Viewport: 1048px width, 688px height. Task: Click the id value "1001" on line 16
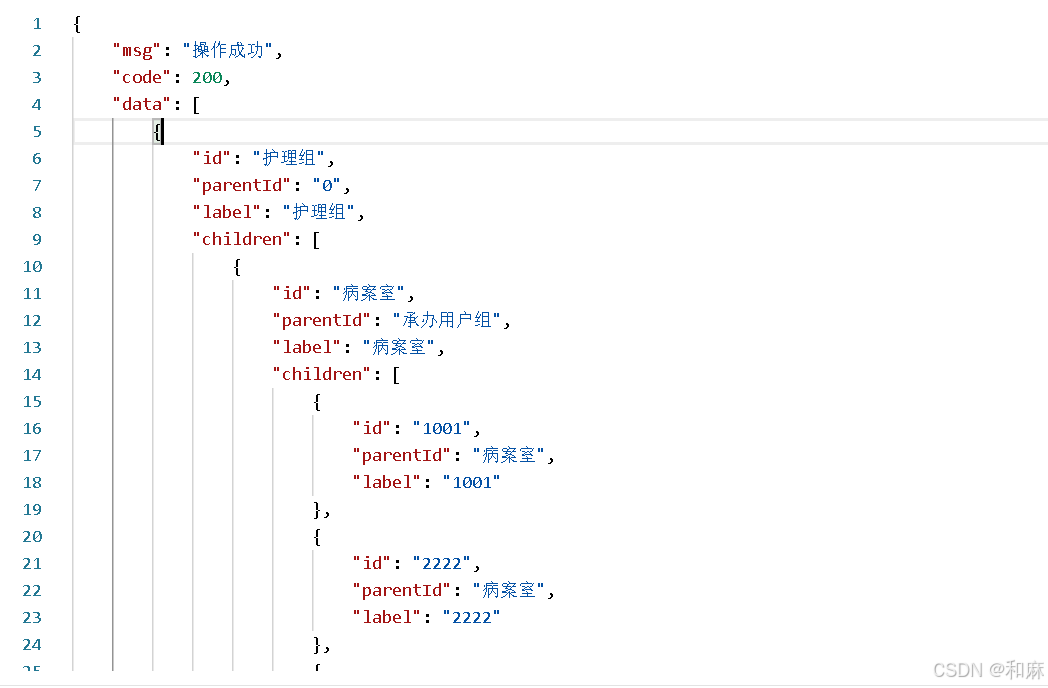[442, 429]
